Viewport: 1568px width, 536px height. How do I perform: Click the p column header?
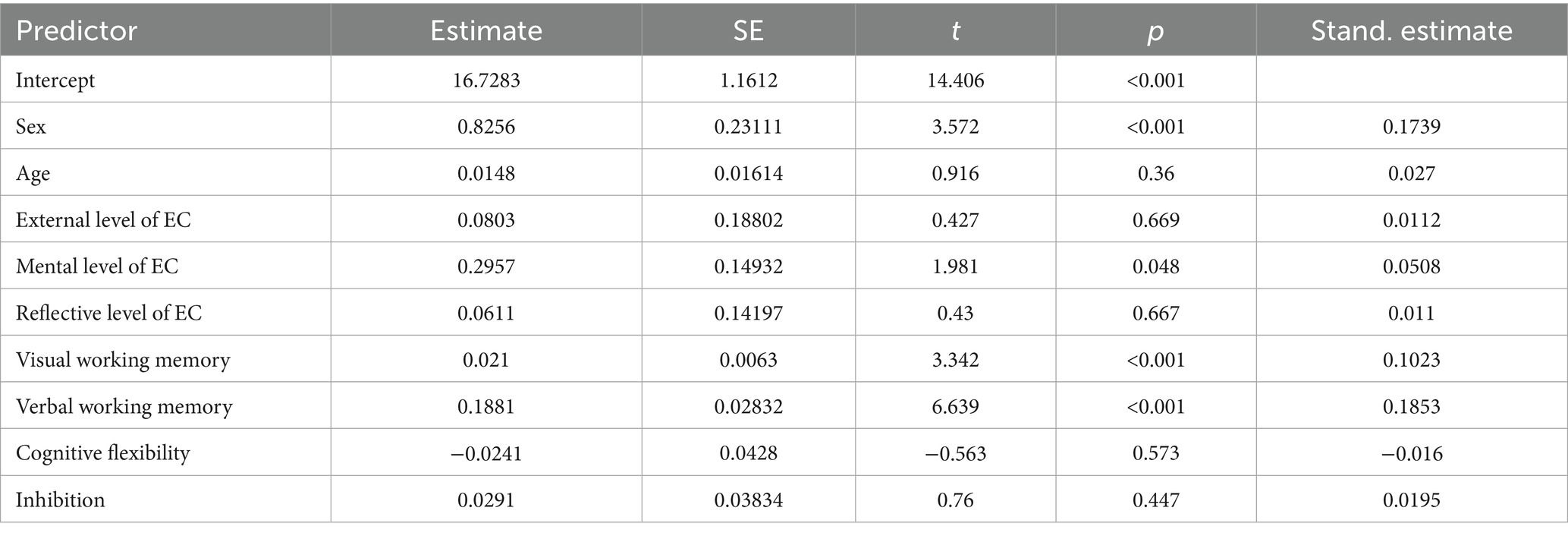click(x=1155, y=30)
